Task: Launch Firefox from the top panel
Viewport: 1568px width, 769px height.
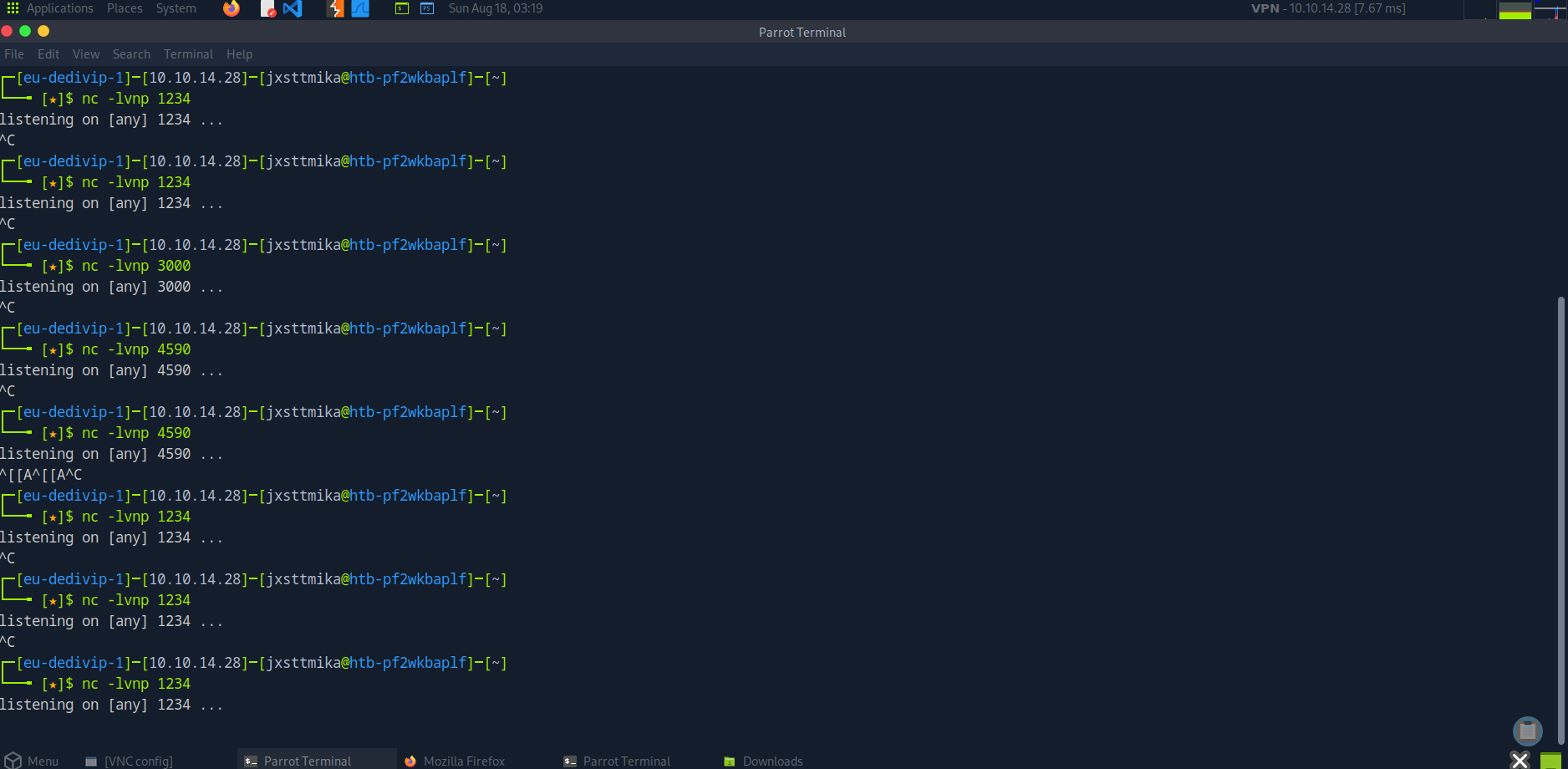Action: 232,8
